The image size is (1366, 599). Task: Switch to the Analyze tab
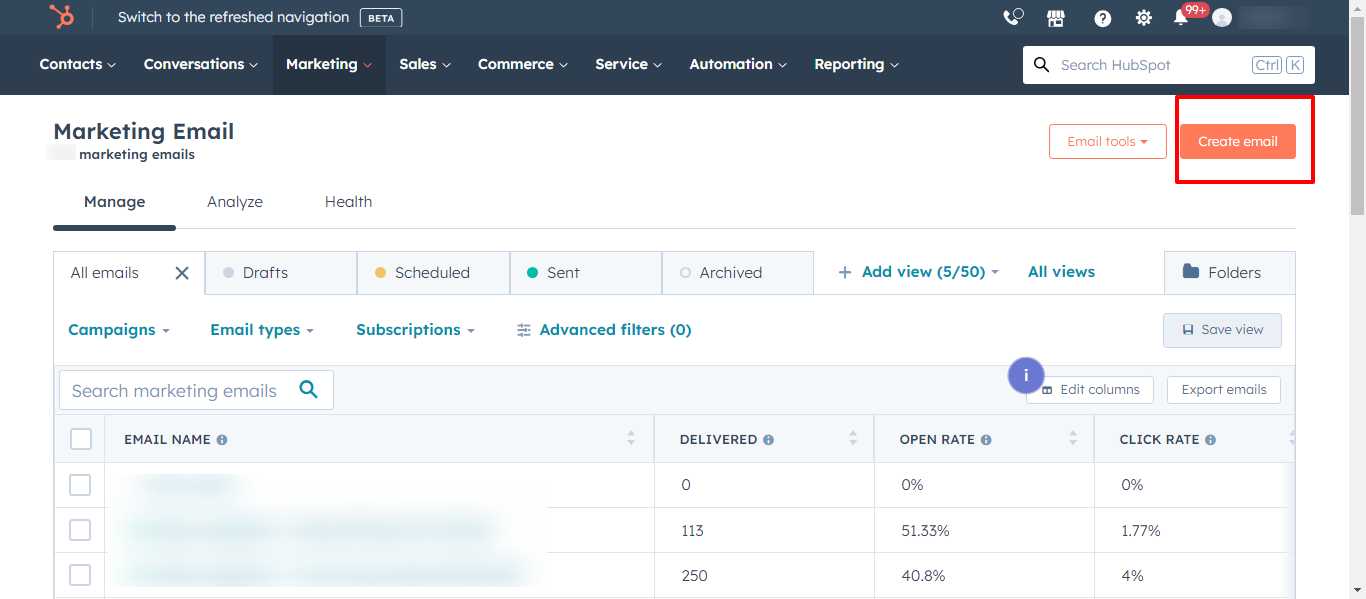235,202
